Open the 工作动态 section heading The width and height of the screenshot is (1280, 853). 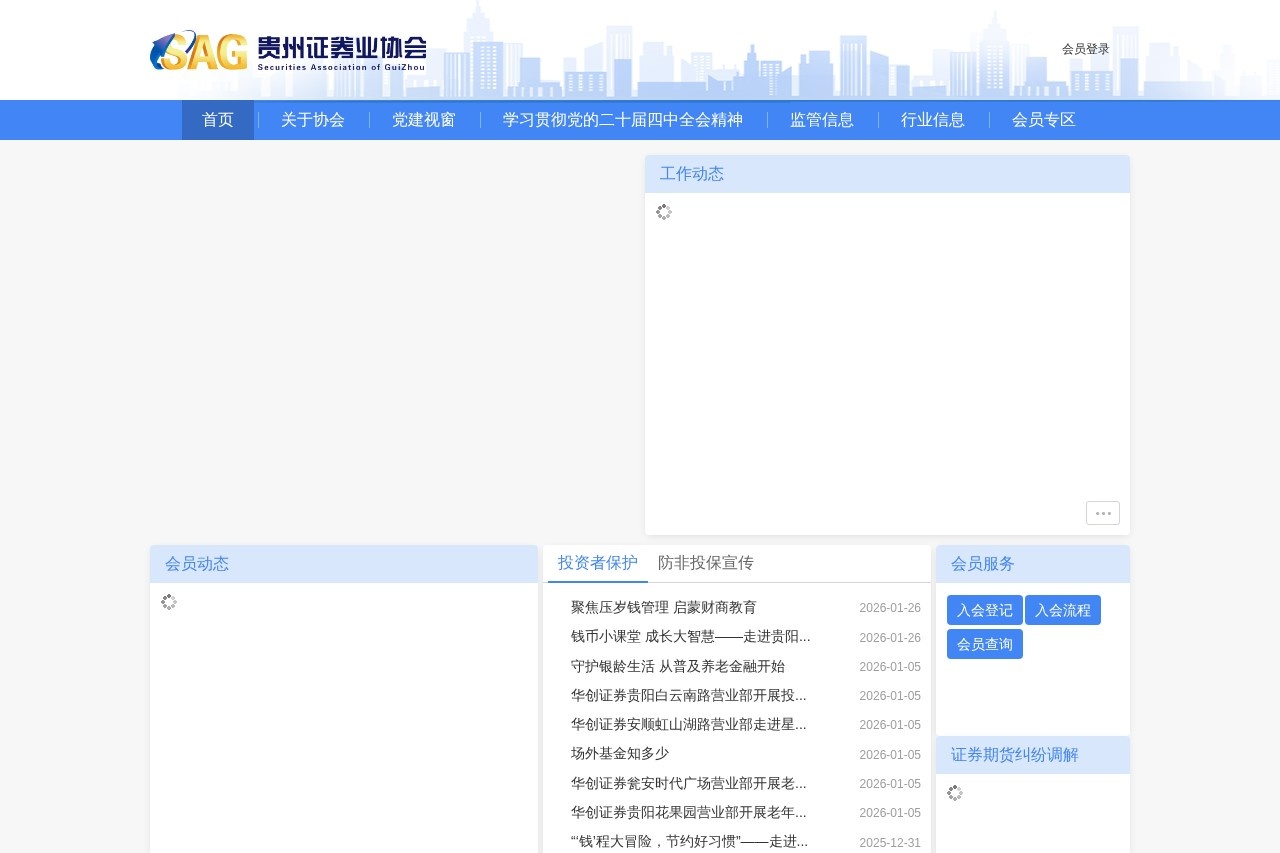point(692,174)
